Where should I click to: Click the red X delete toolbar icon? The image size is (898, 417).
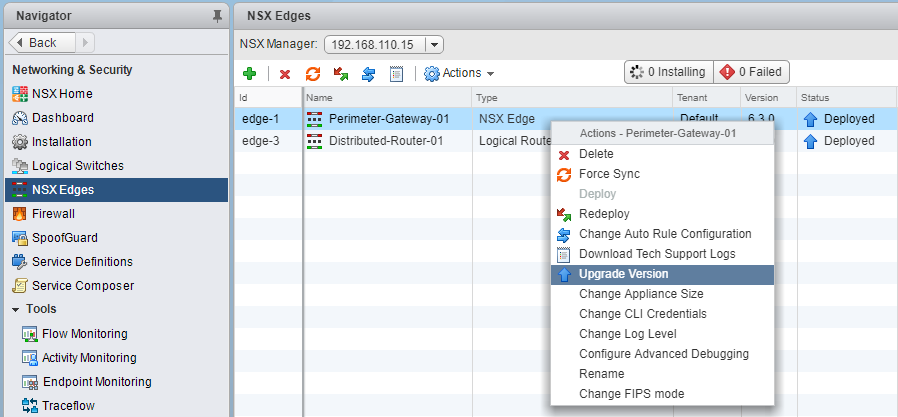[x=285, y=74]
